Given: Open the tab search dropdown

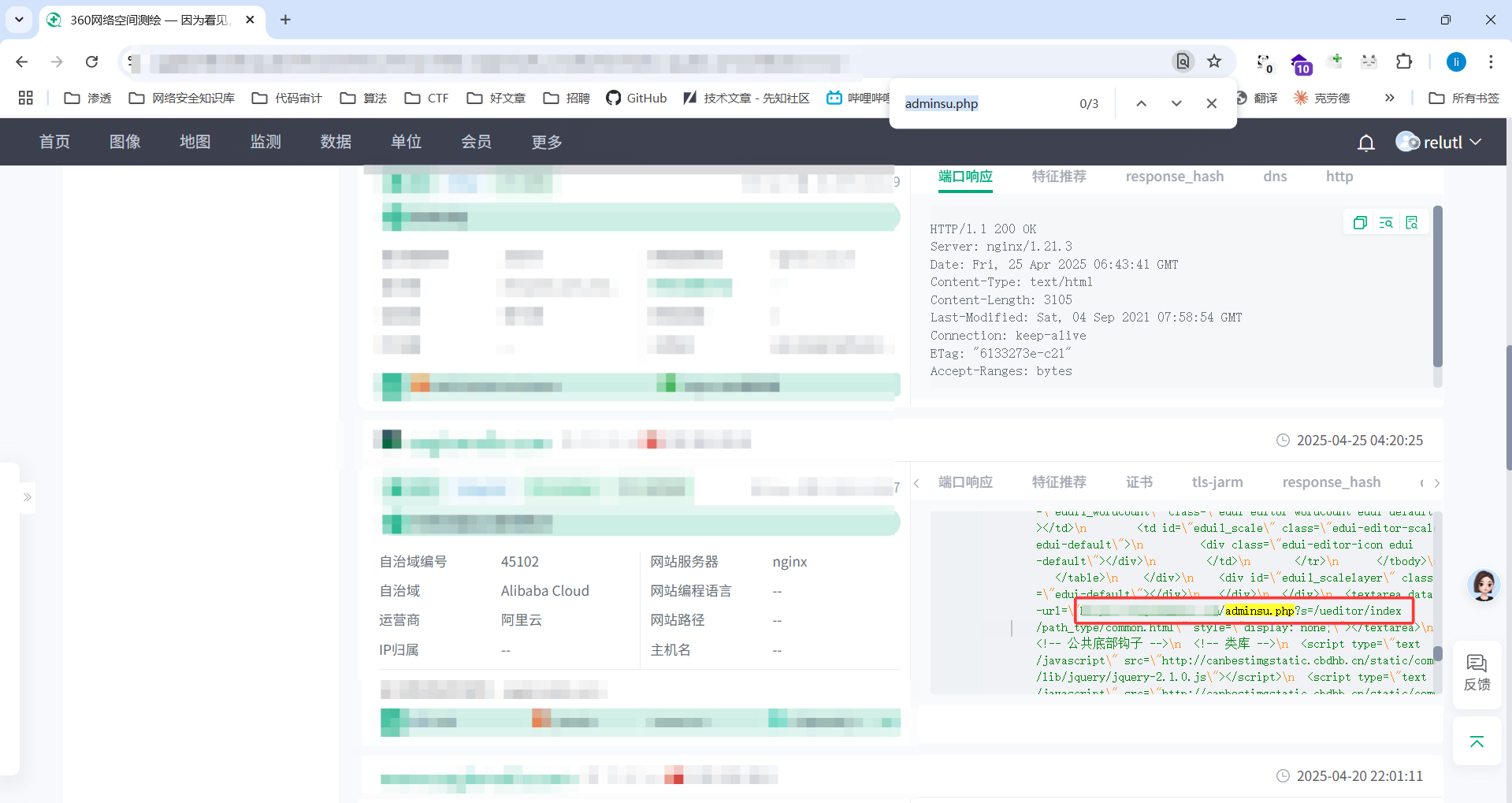Looking at the screenshot, I should pos(19,20).
